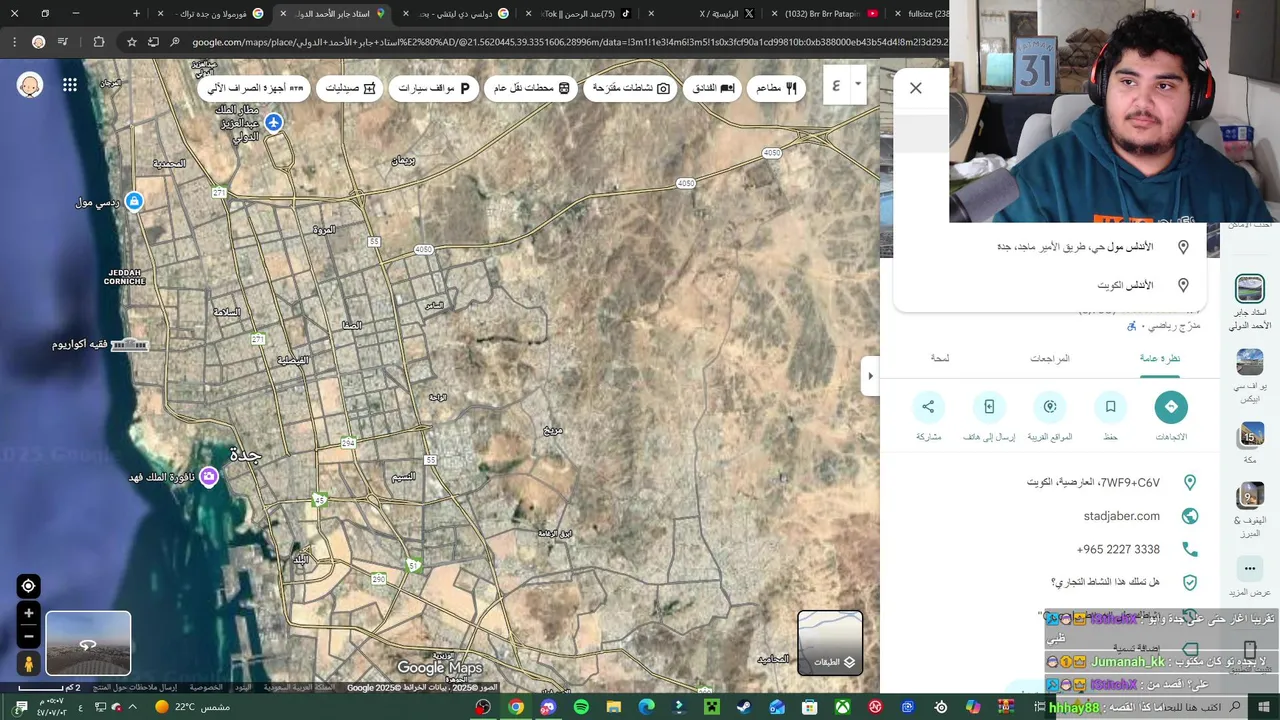This screenshot has height=720, width=1280.
Task: Click the website globe icon
Action: click(x=1189, y=516)
